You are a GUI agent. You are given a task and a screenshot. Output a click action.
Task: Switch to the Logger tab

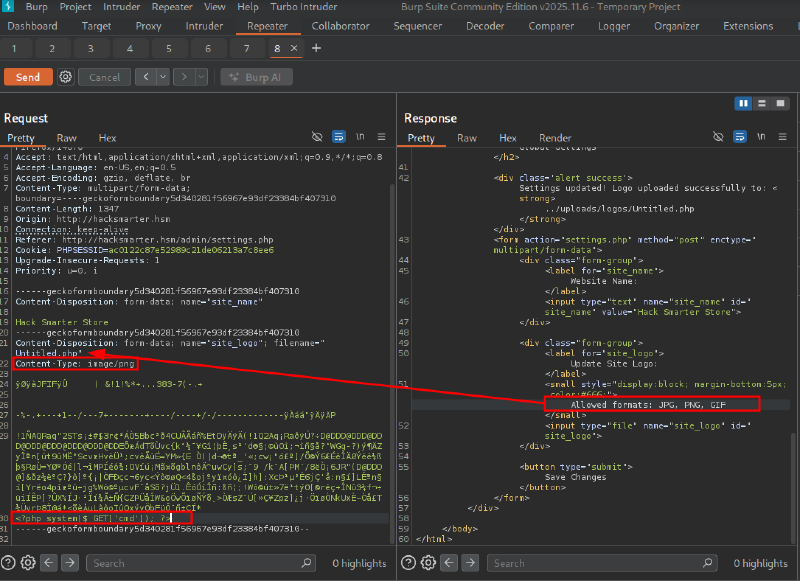pyautogui.click(x=614, y=26)
